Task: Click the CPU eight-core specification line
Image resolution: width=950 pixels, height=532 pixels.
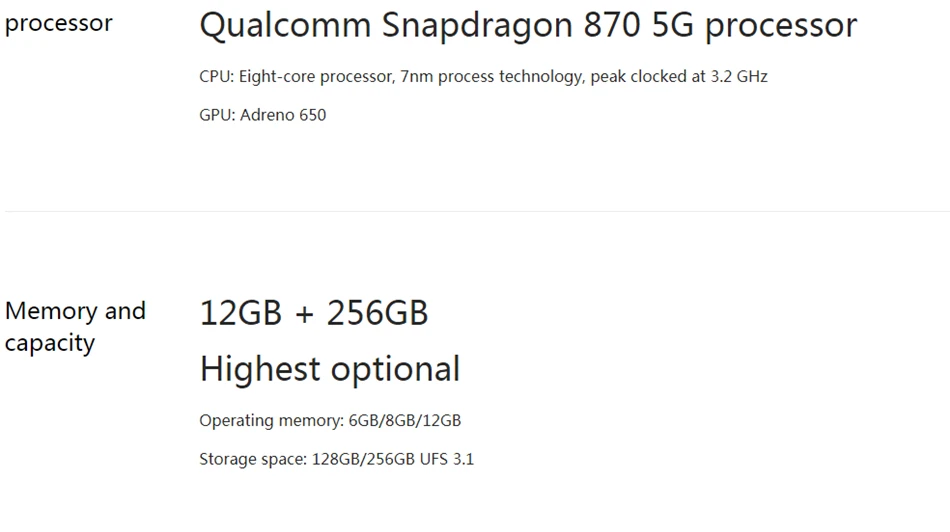Action: (x=483, y=76)
